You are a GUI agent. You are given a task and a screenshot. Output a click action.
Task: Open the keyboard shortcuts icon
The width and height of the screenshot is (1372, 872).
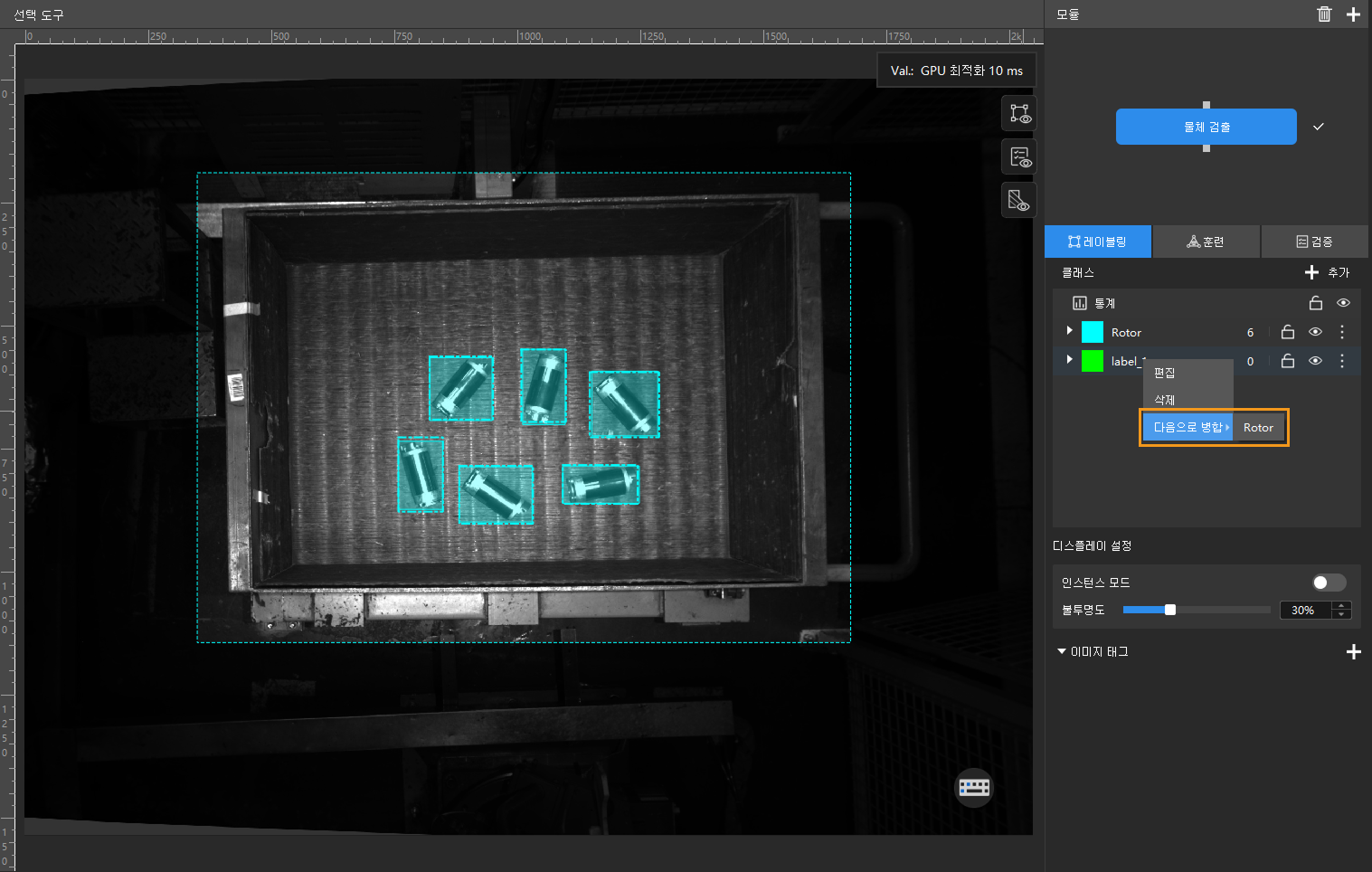[974, 787]
